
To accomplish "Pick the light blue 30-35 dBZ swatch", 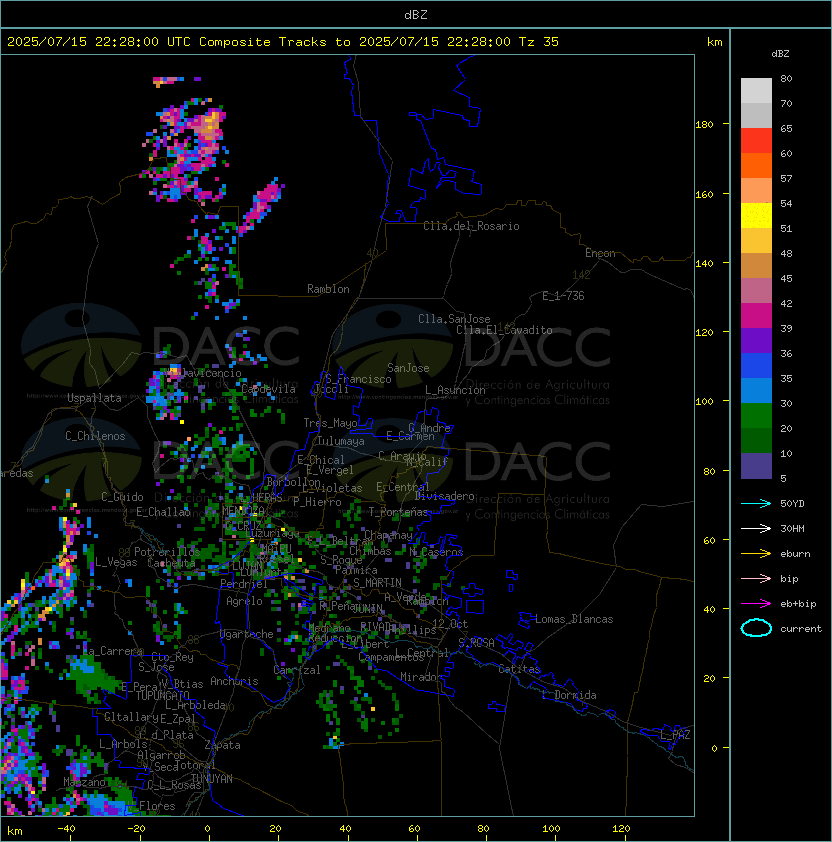I will click(x=756, y=390).
